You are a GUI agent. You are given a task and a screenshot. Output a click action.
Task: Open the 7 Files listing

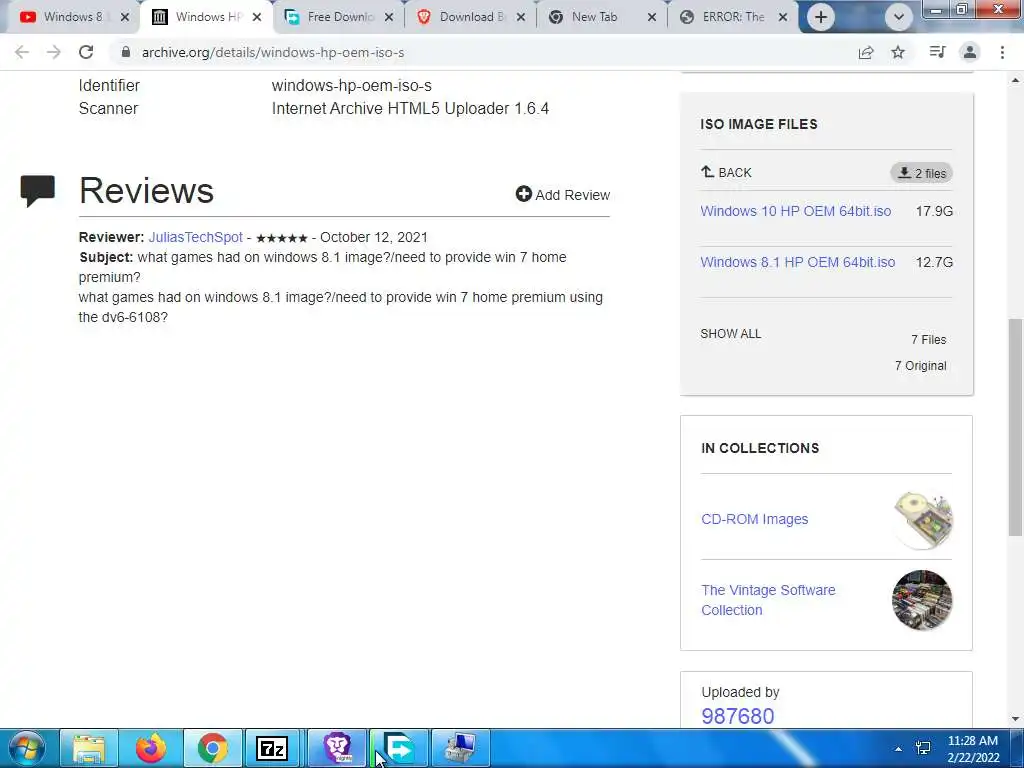pos(929,340)
